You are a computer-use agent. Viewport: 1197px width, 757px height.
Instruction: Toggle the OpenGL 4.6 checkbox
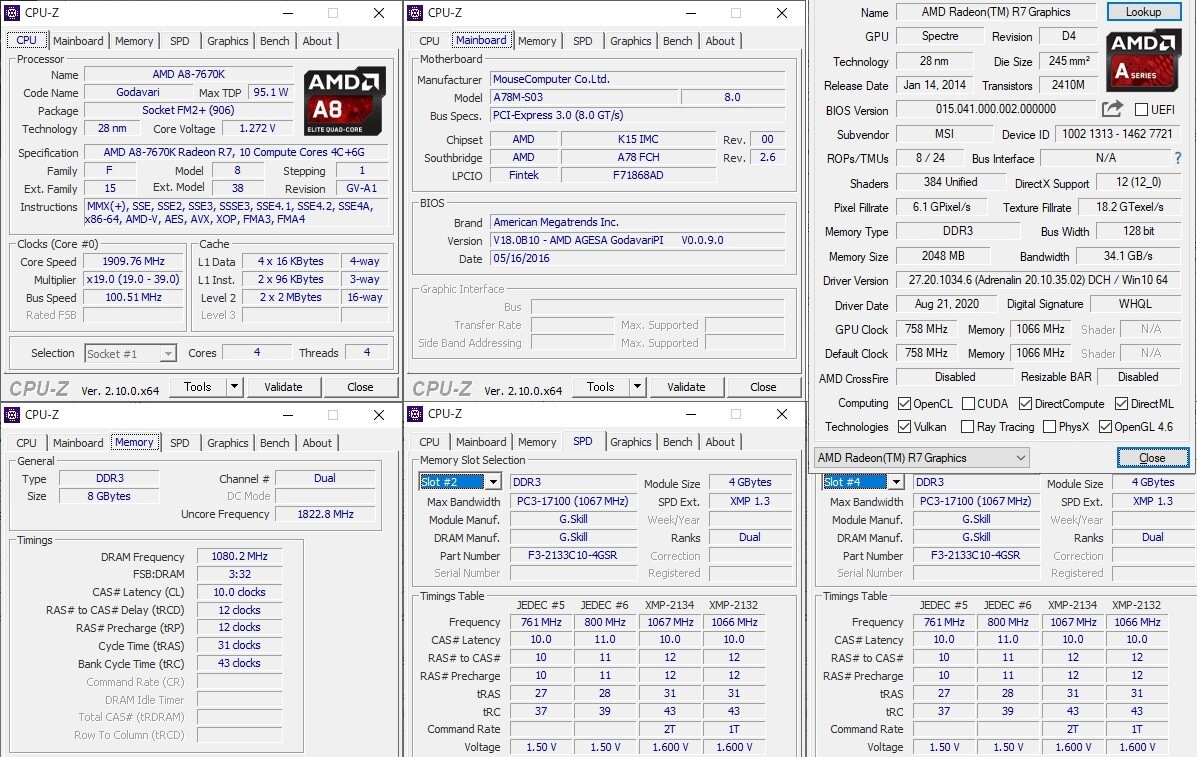(1105, 427)
